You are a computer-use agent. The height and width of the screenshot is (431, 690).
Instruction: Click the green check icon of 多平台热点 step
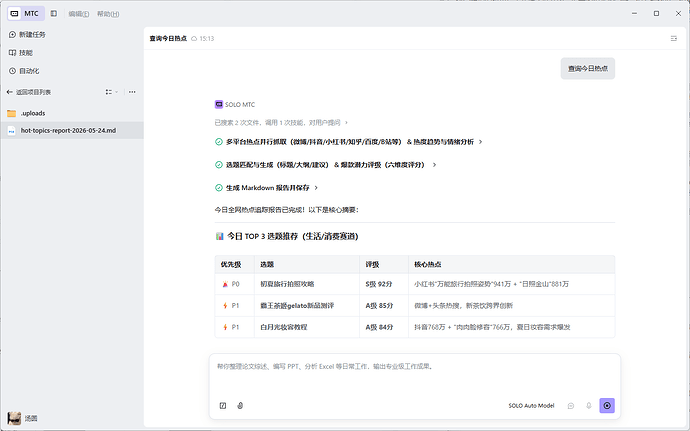[x=219, y=142]
